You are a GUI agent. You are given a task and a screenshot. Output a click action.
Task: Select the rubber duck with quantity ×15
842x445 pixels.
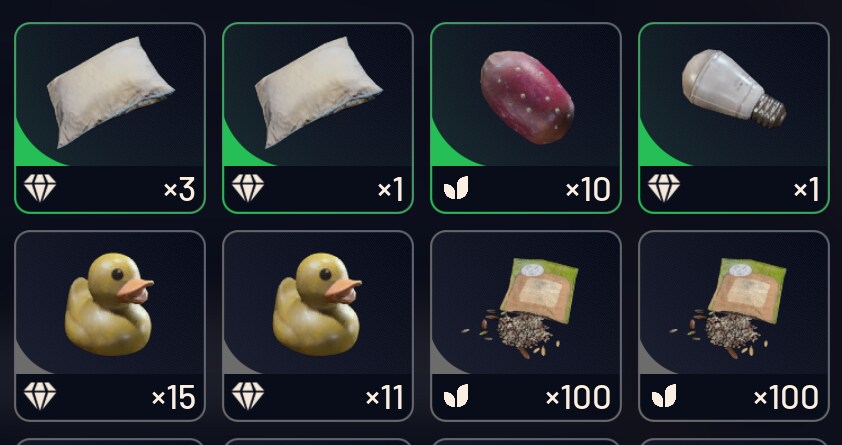point(110,326)
